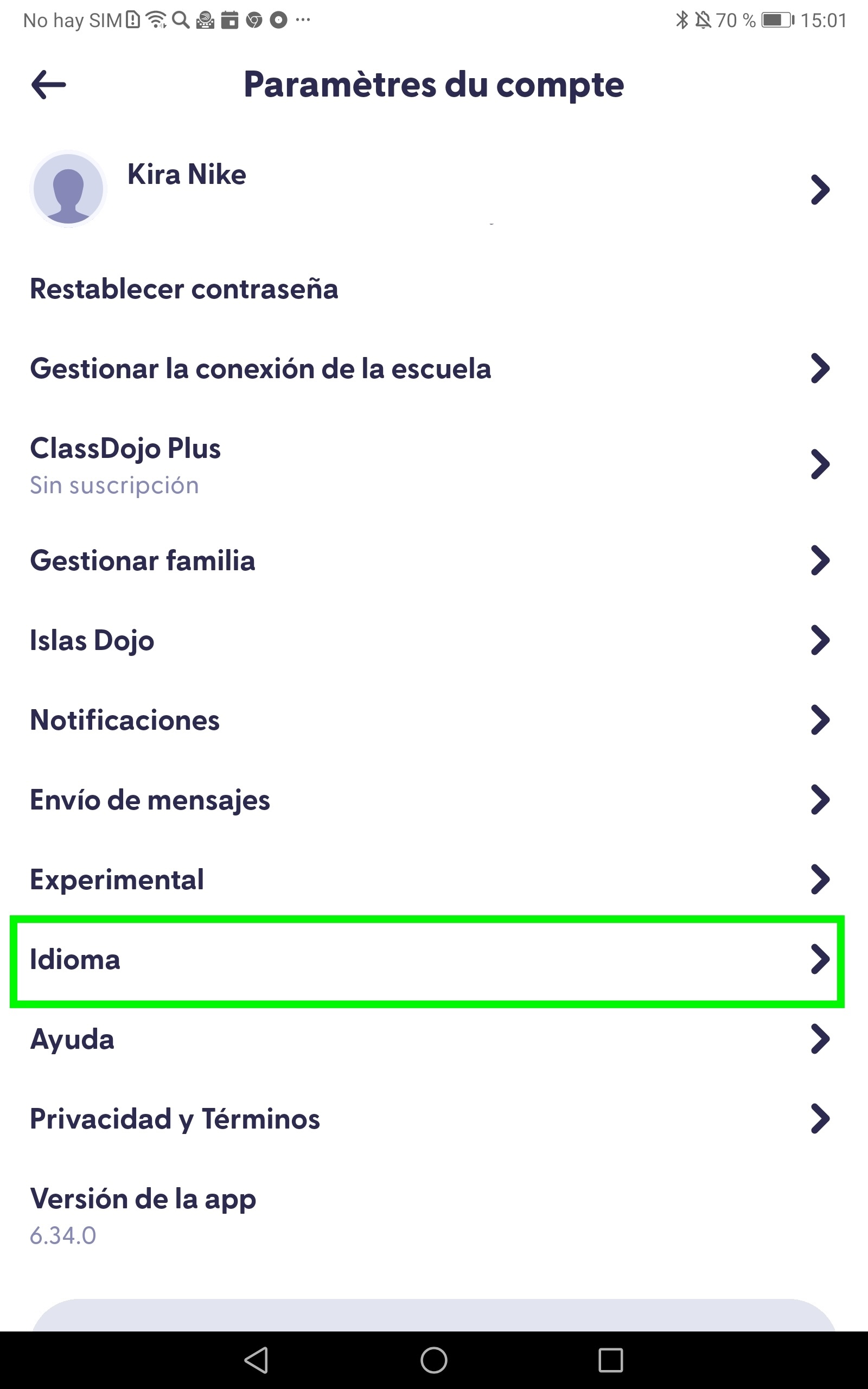Tap the chevron beside Envío de mensajes
Viewport: 868px width, 1389px height.
click(x=820, y=800)
